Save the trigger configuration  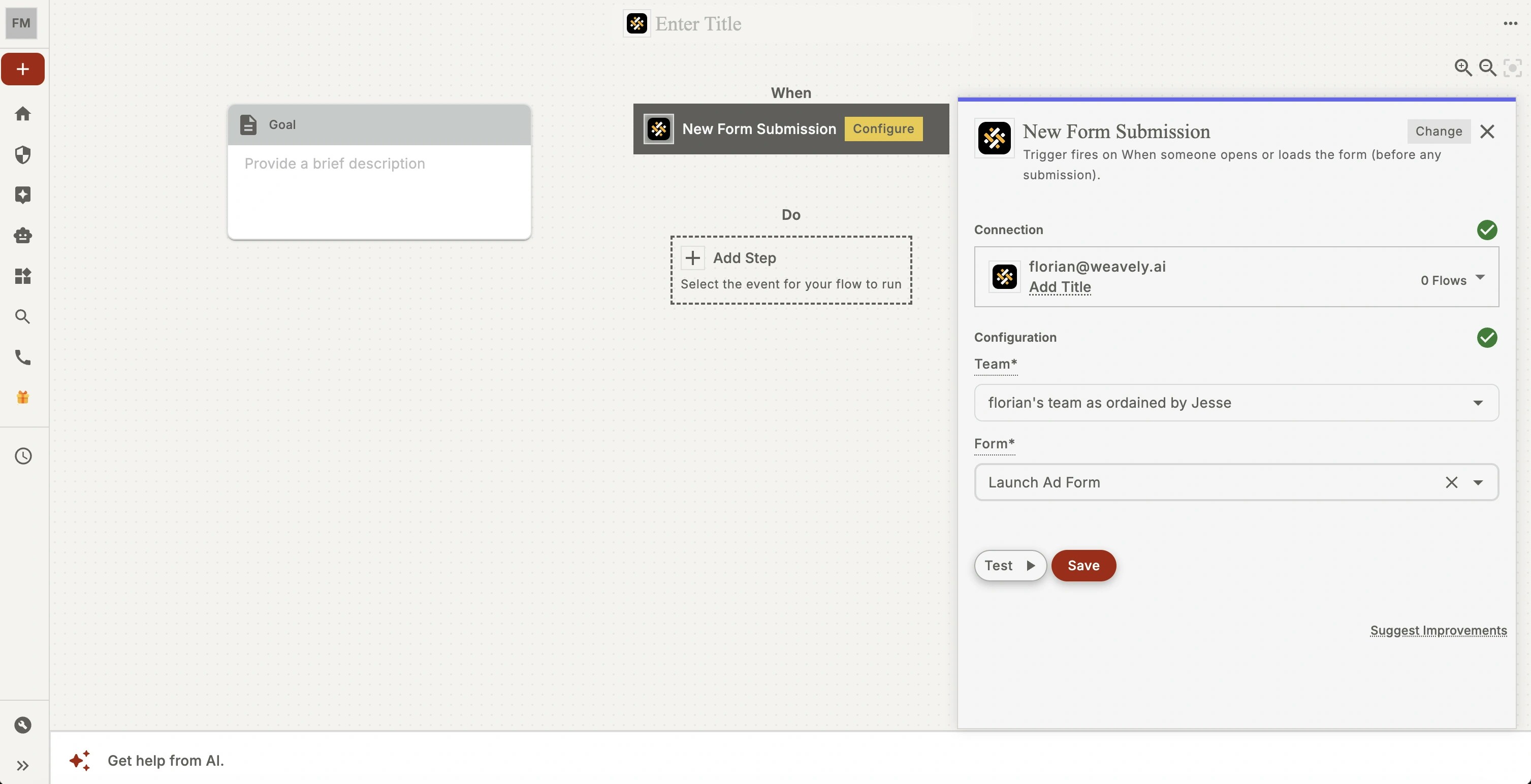coord(1083,566)
